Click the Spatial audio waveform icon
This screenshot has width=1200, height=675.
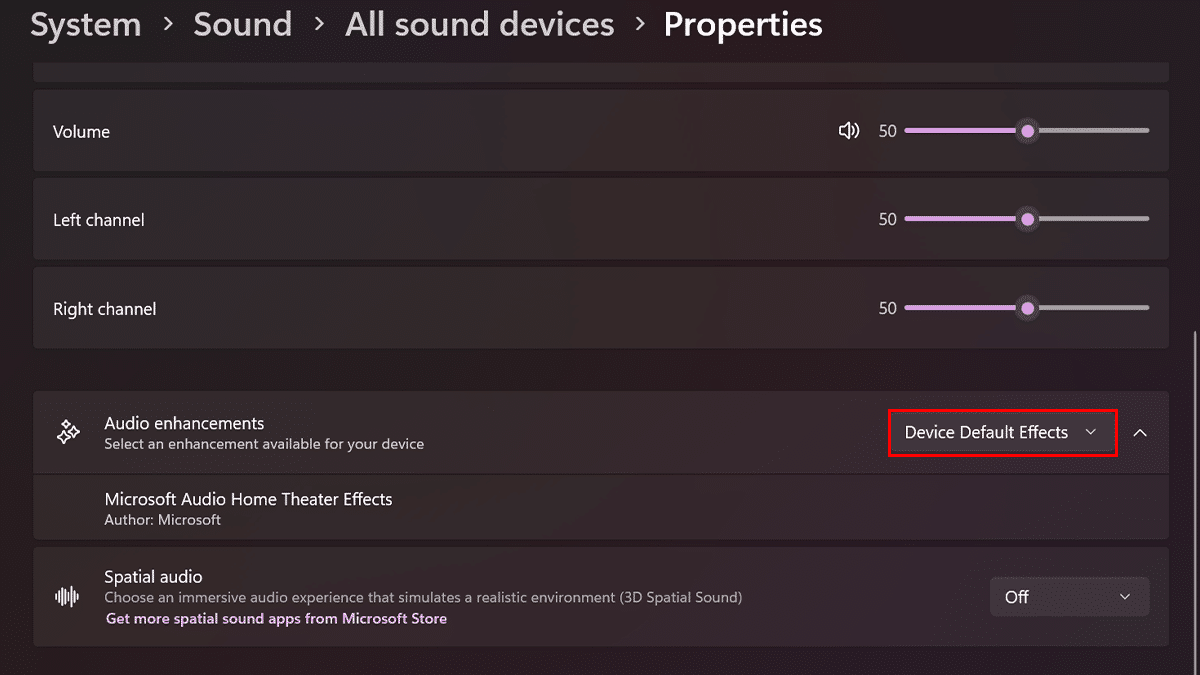pyautogui.click(x=66, y=596)
